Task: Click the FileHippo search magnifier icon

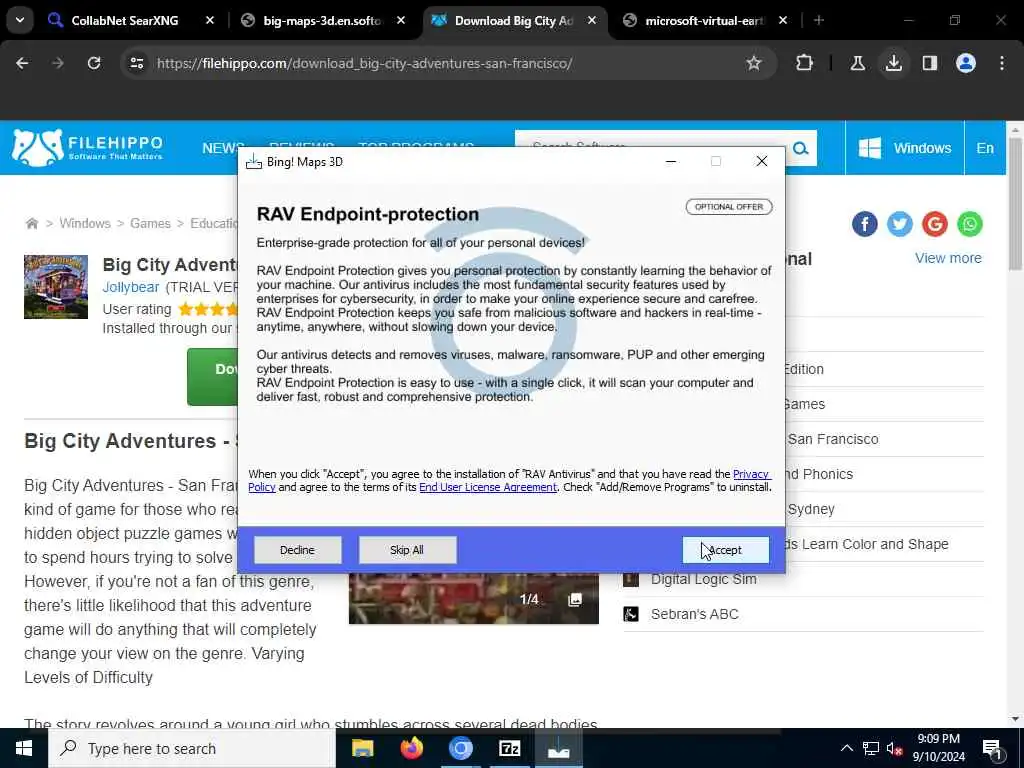Action: coord(801,148)
